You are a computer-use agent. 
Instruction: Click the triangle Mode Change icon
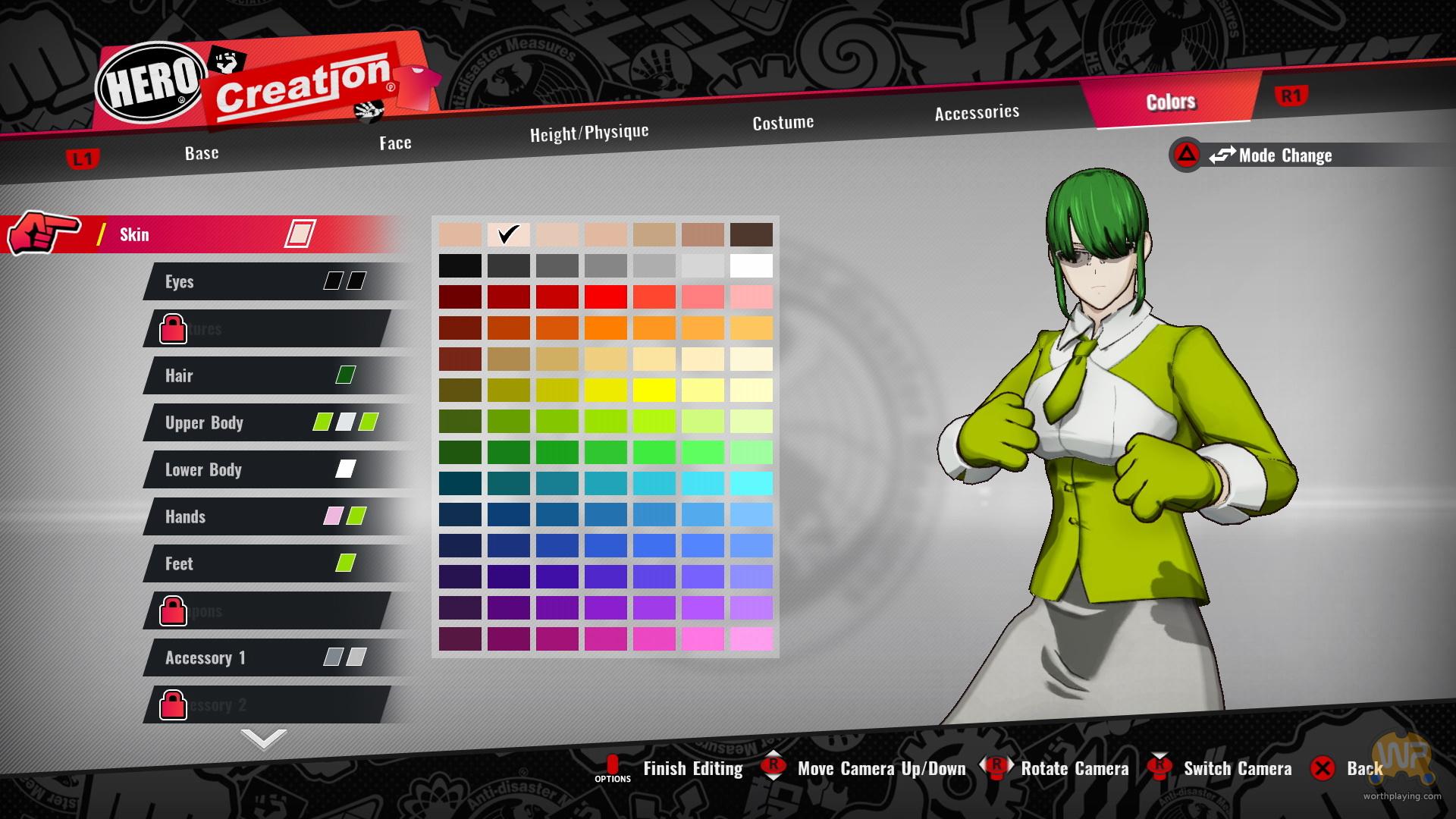1186,155
